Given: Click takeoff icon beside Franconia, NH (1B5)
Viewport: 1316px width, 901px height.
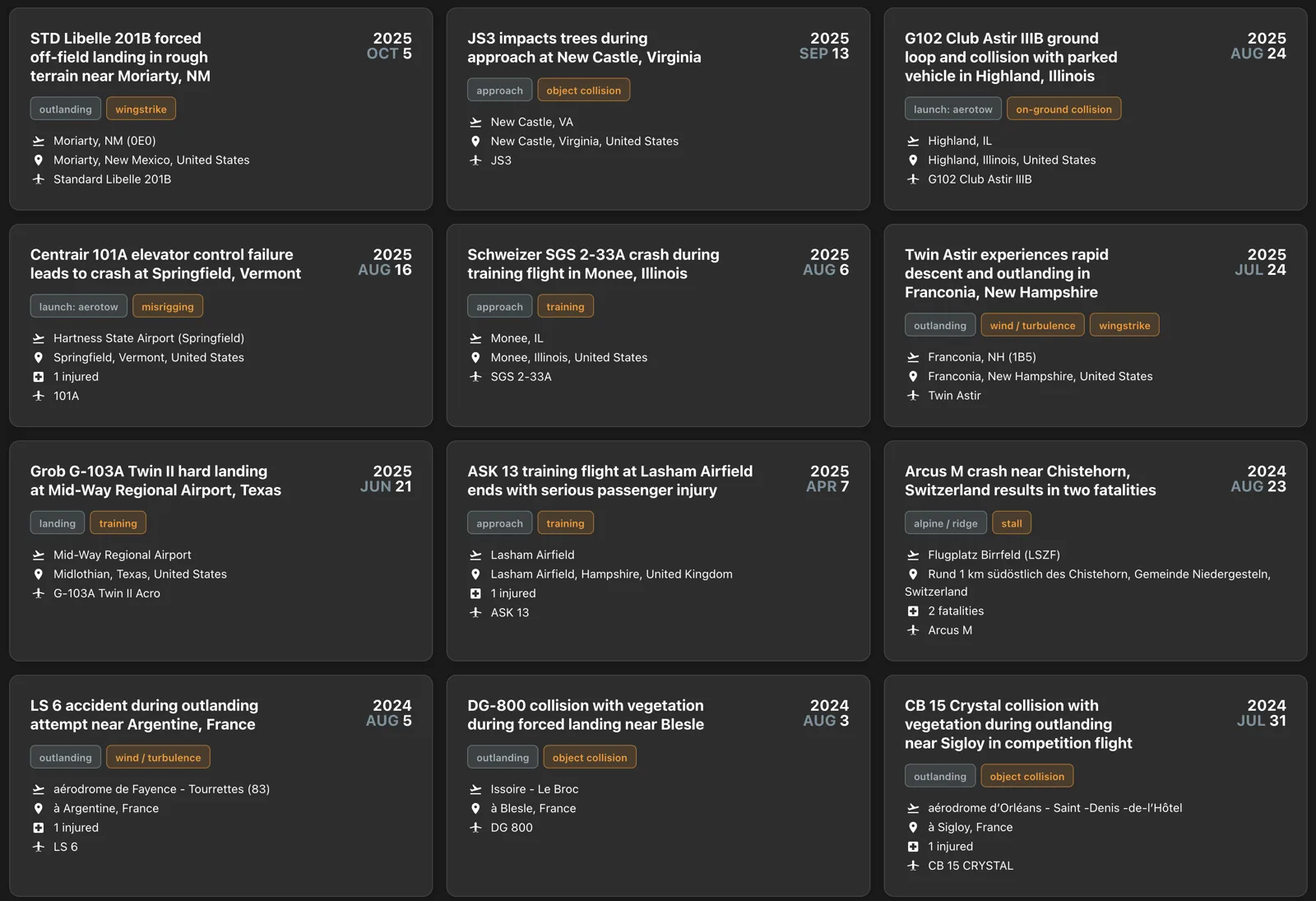Looking at the screenshot, I should 913,357.
